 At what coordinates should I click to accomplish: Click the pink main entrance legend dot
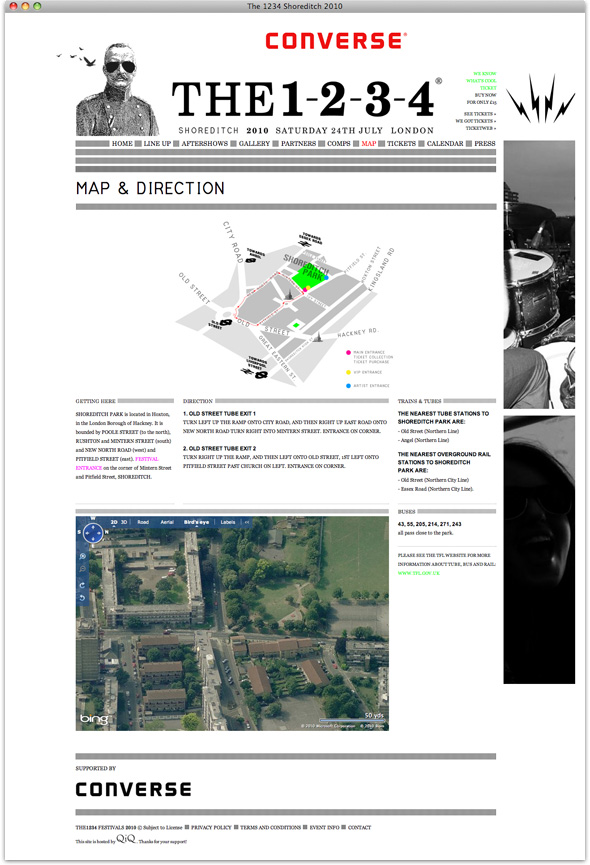coord(348,353)
